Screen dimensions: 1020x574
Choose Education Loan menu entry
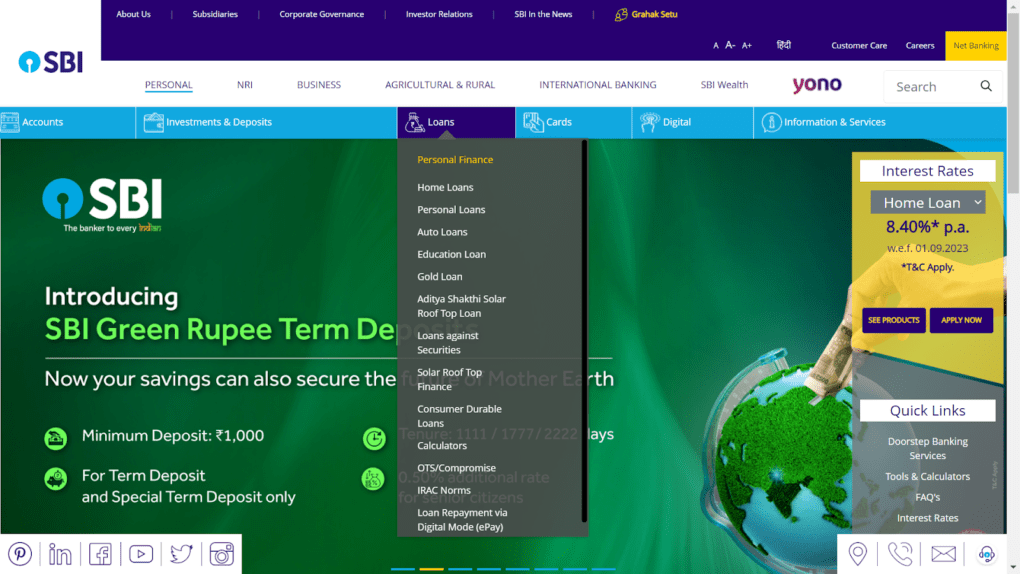(x=451, y=254)
